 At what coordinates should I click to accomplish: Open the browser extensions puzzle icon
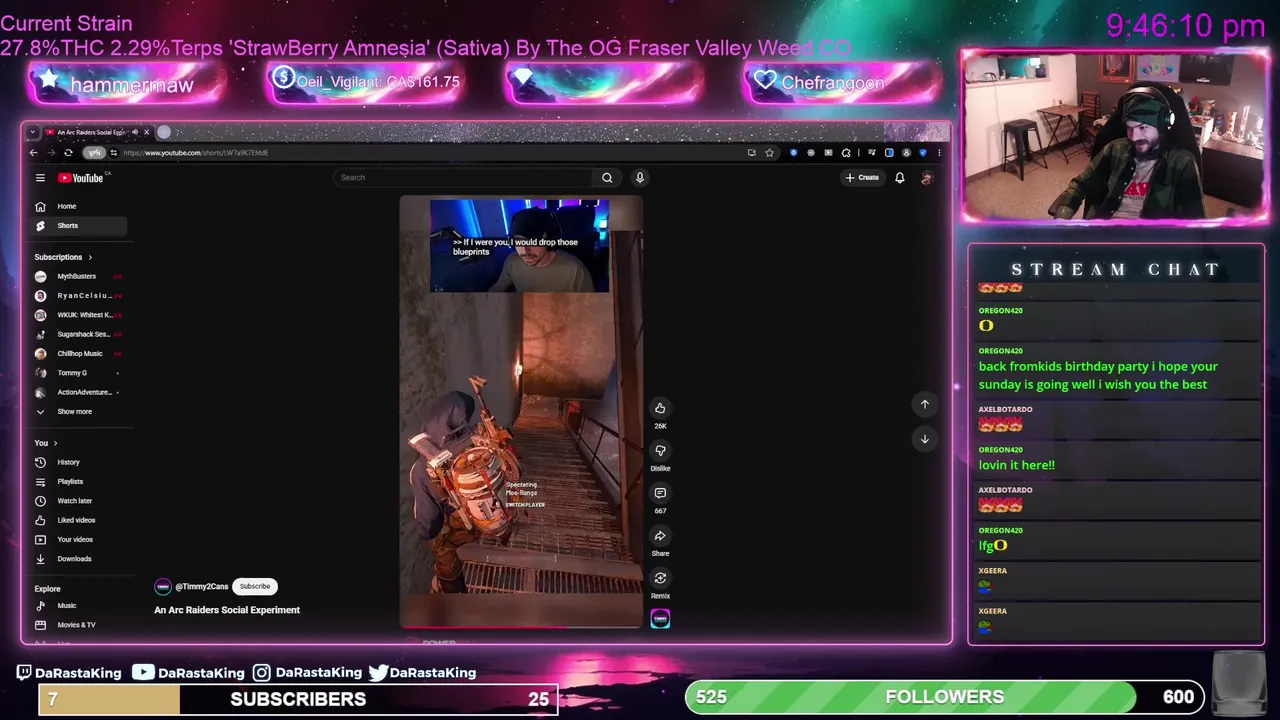coord(846,153)
